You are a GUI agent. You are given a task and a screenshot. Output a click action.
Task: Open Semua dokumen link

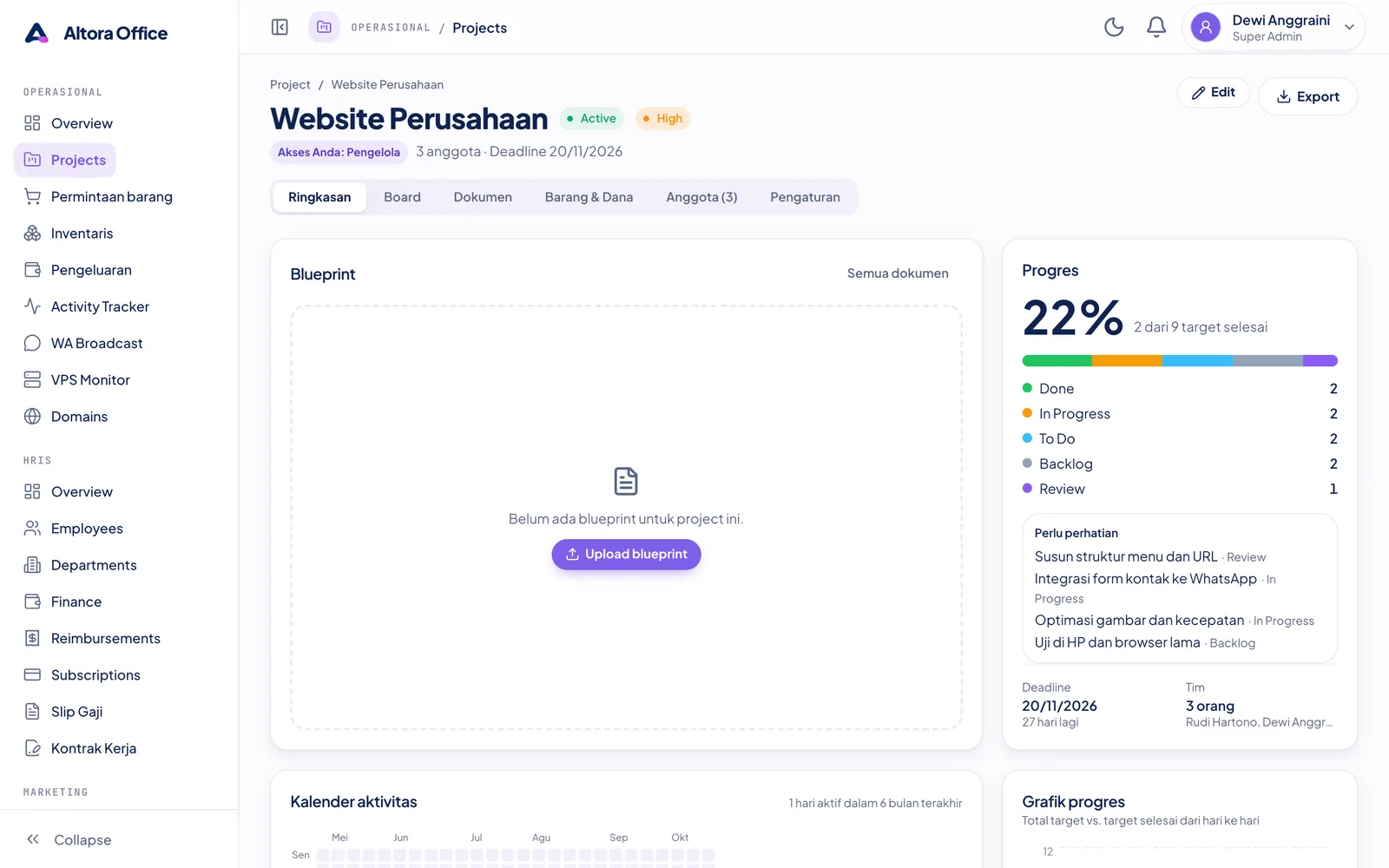(x=898, y=273)
